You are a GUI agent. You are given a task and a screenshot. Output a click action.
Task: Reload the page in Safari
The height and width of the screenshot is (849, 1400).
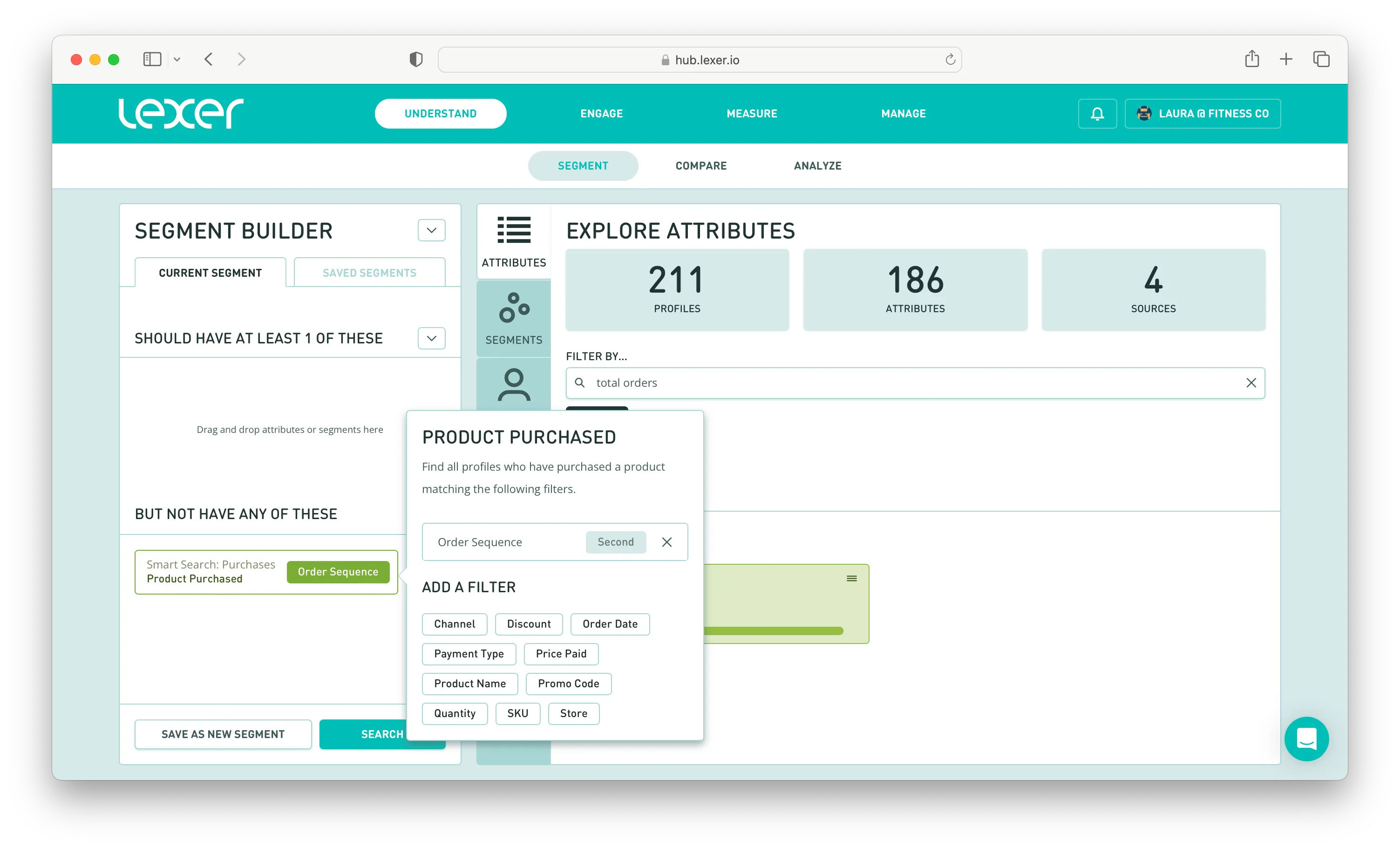(950, 60)
